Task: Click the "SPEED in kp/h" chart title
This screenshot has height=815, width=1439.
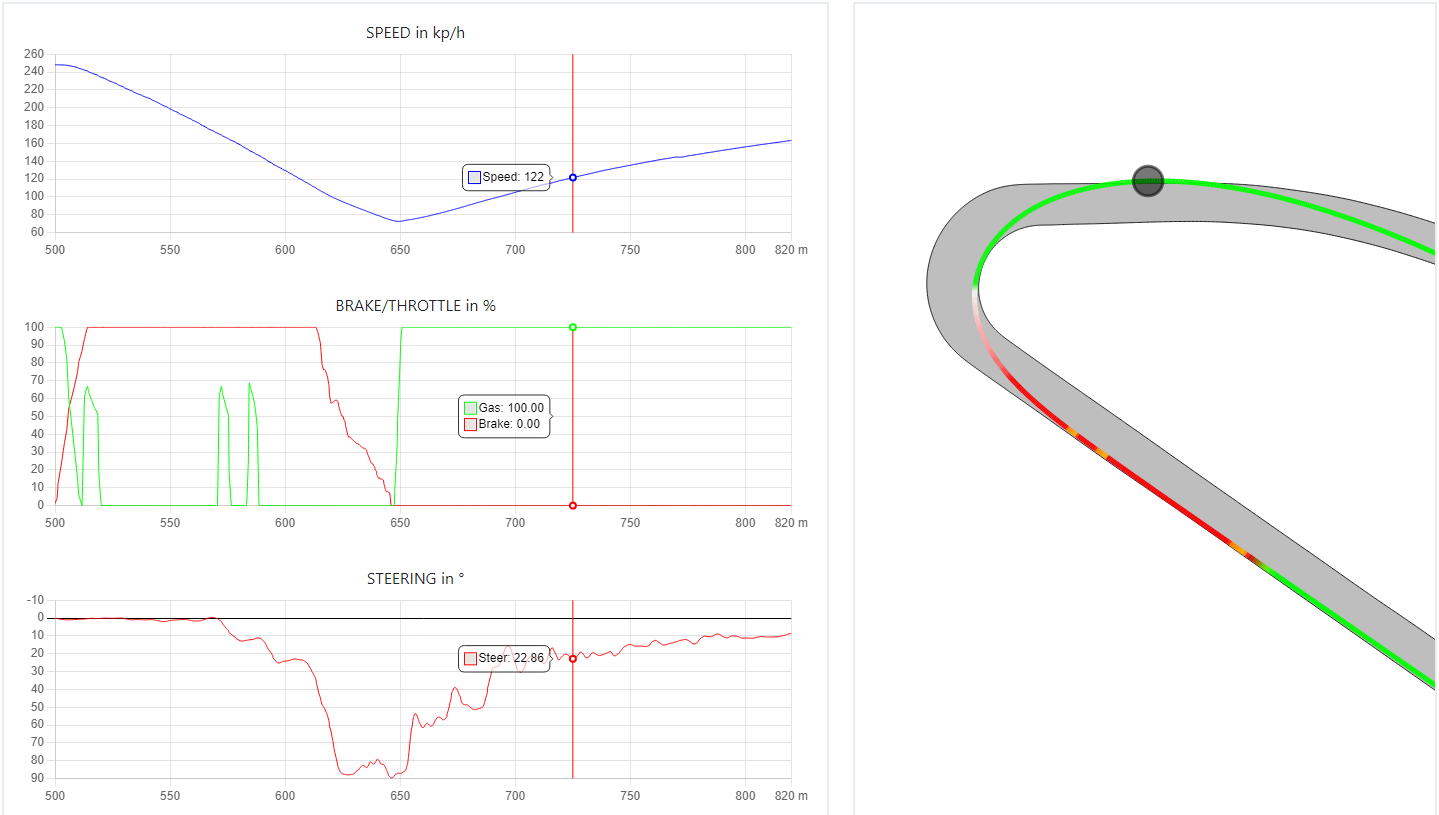Action: (416, 33)
